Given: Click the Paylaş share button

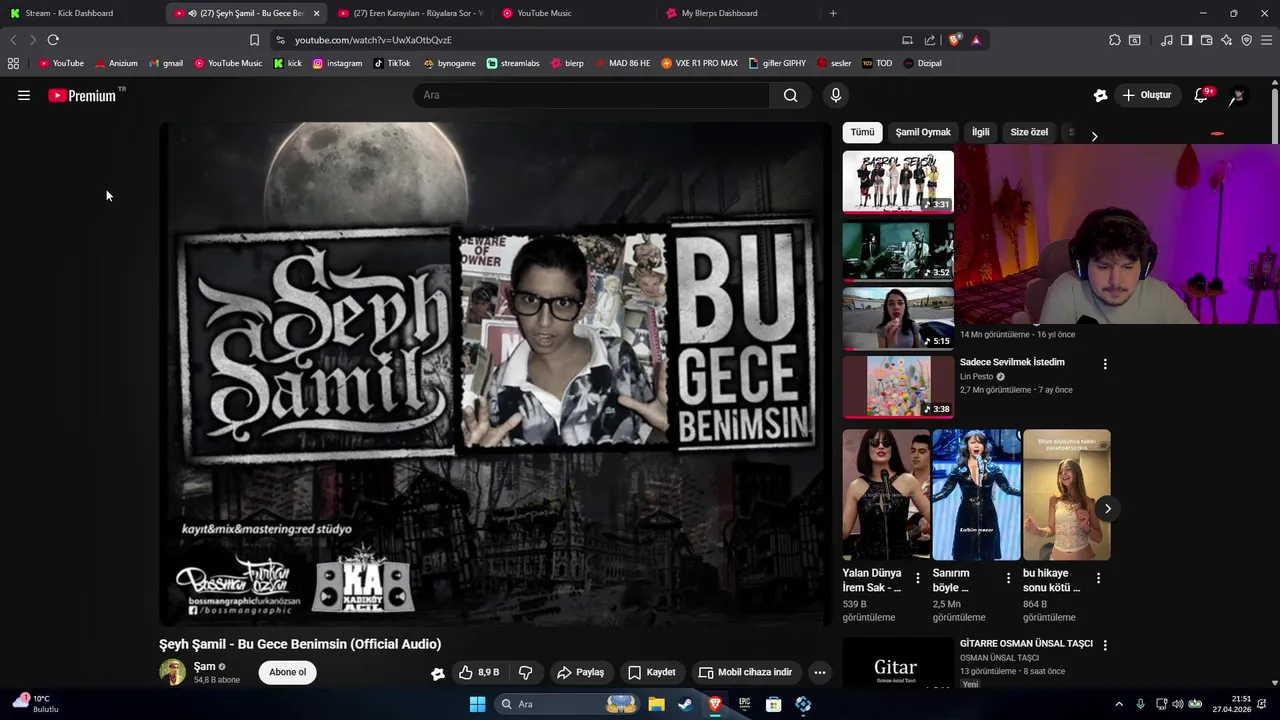Looking at the screenshot, I should click(581, 672).
